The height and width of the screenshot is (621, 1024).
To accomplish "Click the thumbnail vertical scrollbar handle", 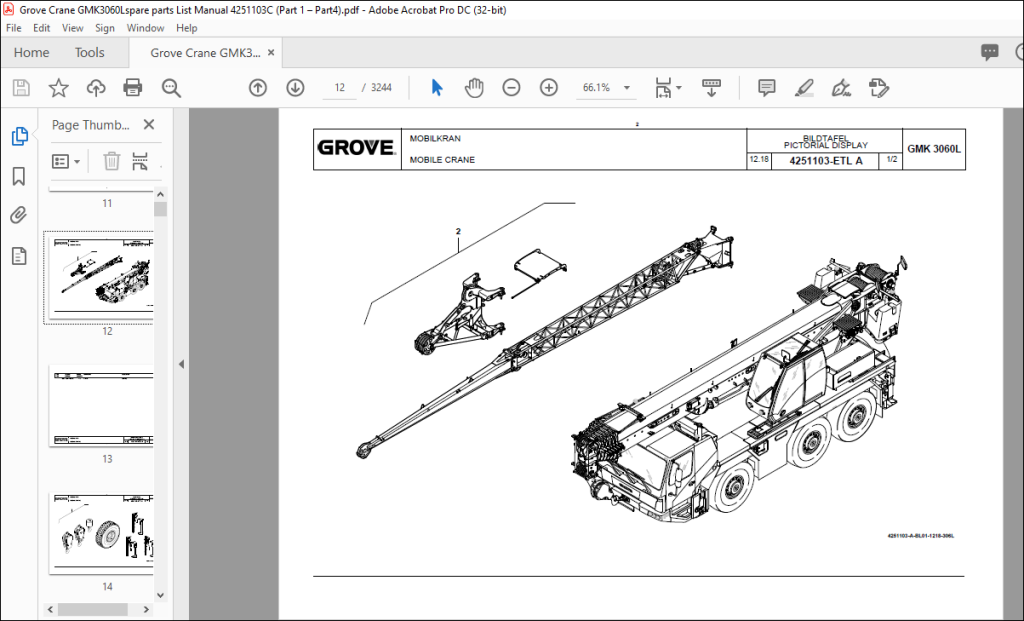I will pyautogui.click(x=161, y=209).
